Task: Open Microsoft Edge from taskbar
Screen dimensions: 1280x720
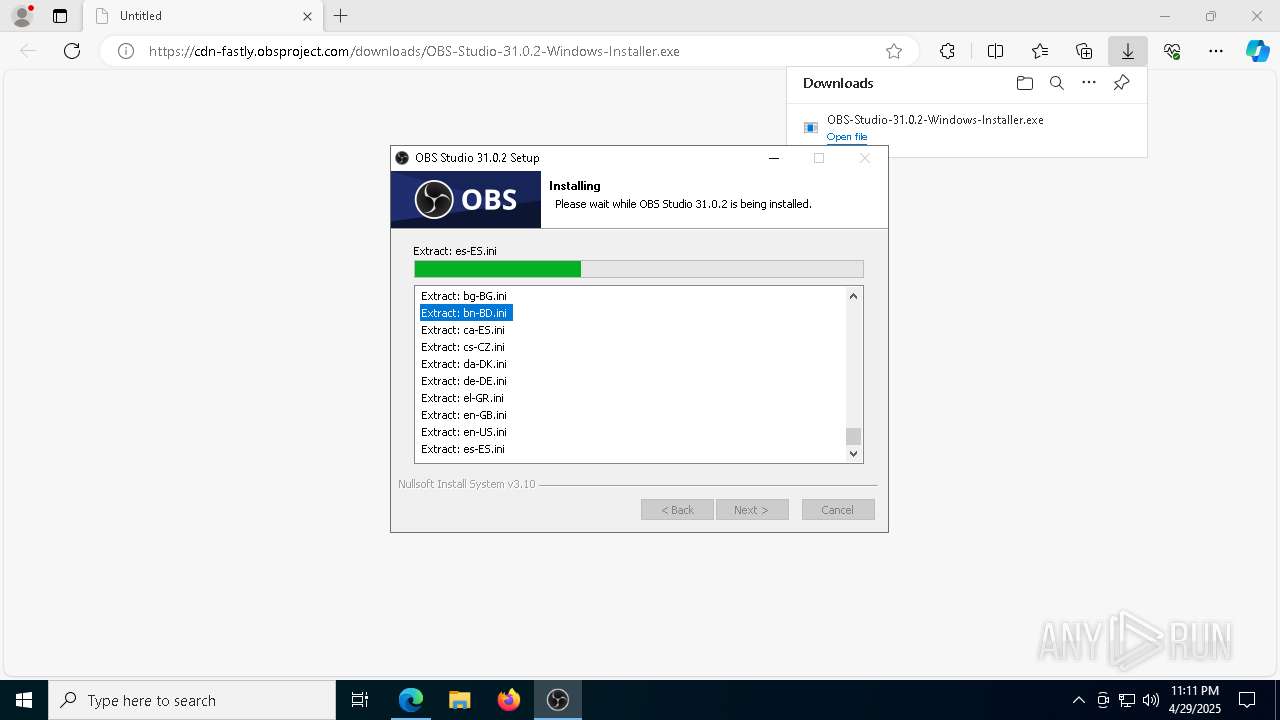Action: pyautogui.click(x=411, y=700)
